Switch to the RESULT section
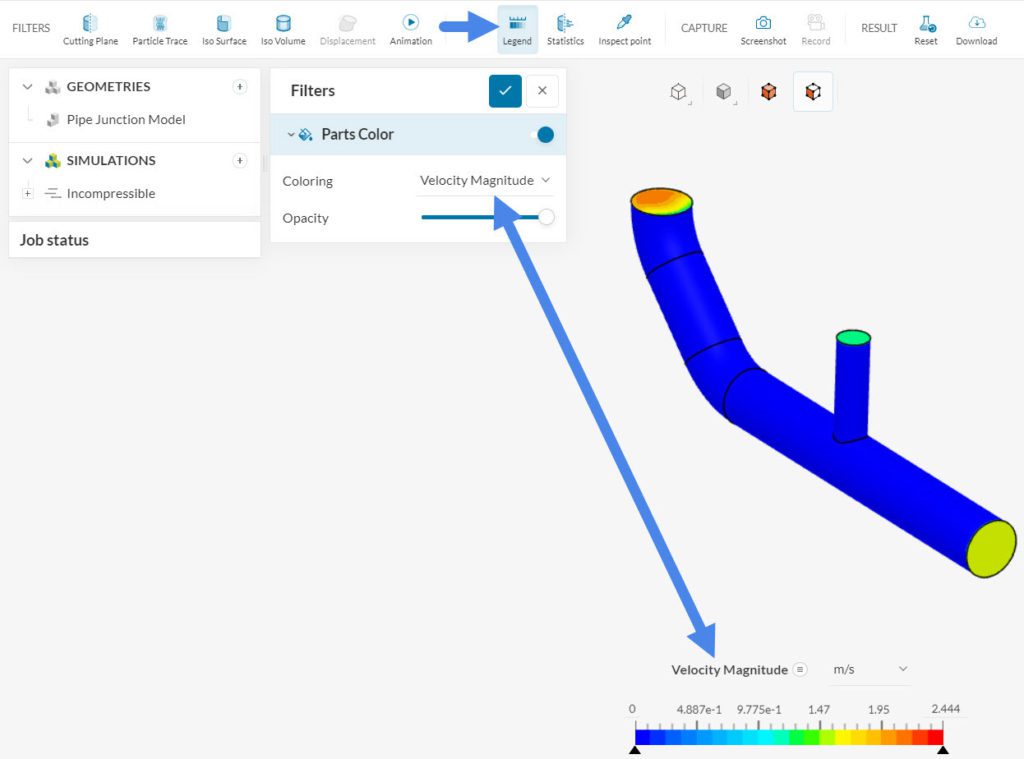This screenshot has height=759, width=1024. click(x=879, y=28)
